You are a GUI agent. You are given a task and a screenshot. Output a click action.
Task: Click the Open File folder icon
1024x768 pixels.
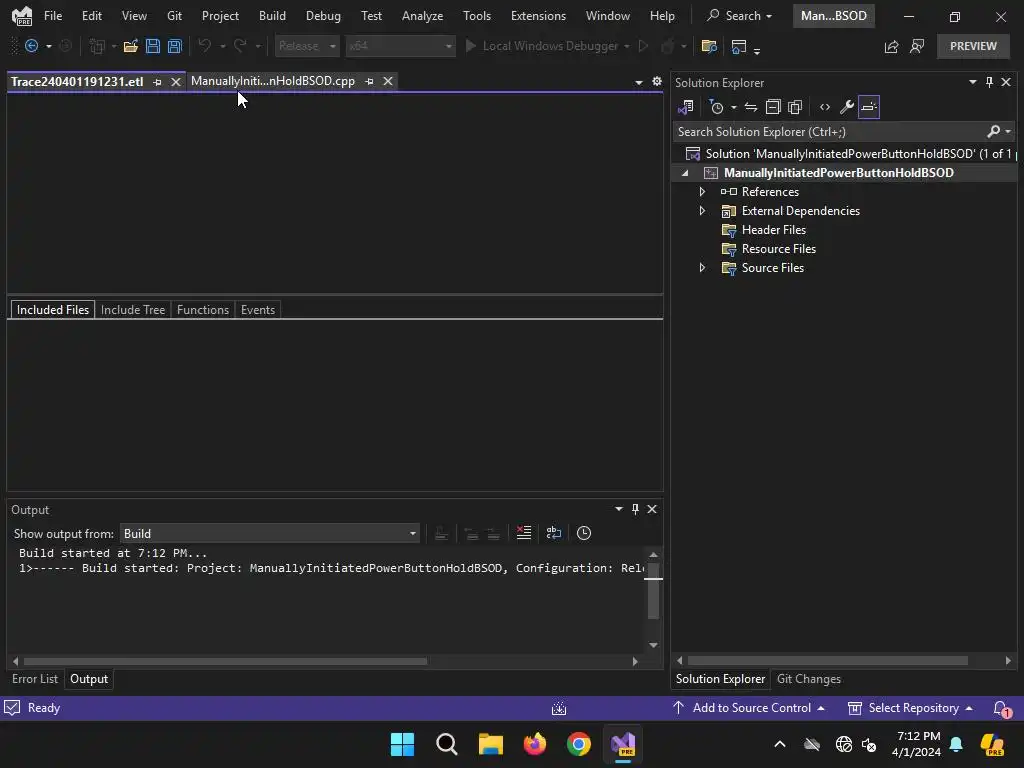coord(131,46)
